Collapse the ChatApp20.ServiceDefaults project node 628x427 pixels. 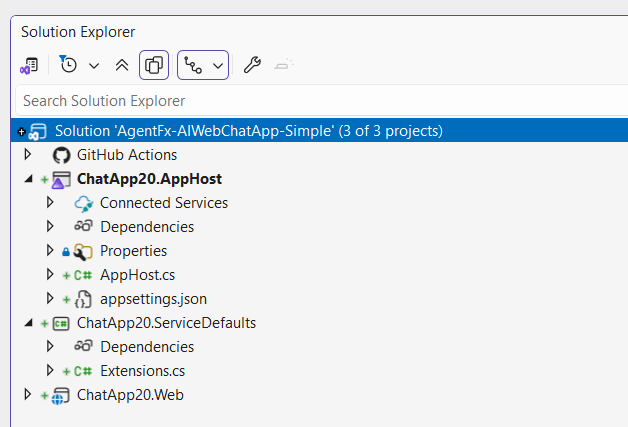pyautogui.click(x=28, y=323)
